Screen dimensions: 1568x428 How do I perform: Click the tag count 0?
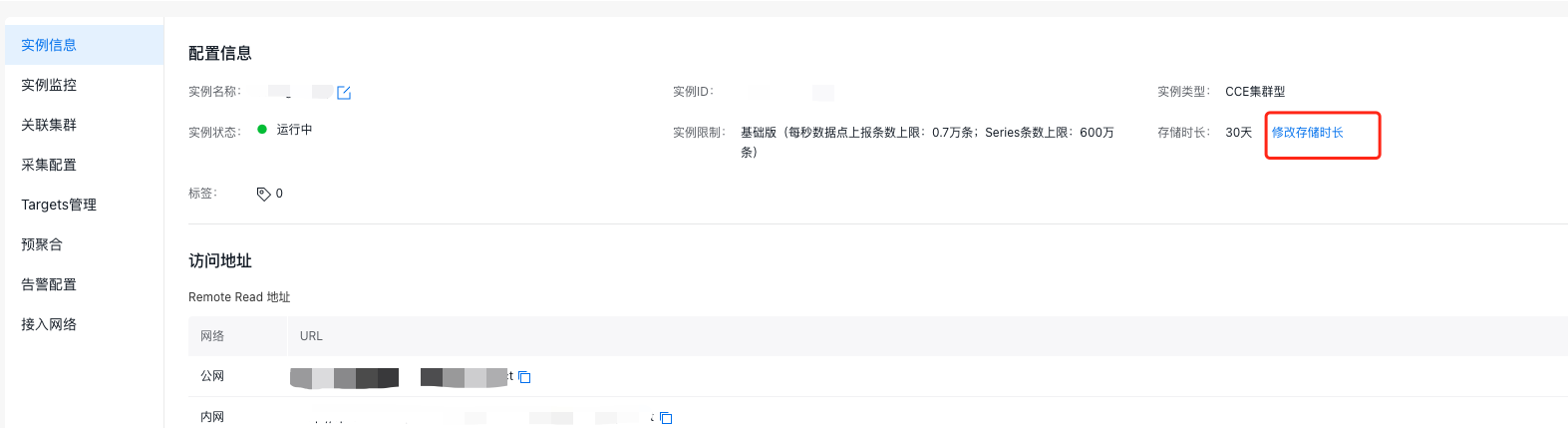(x=279, y=194)
